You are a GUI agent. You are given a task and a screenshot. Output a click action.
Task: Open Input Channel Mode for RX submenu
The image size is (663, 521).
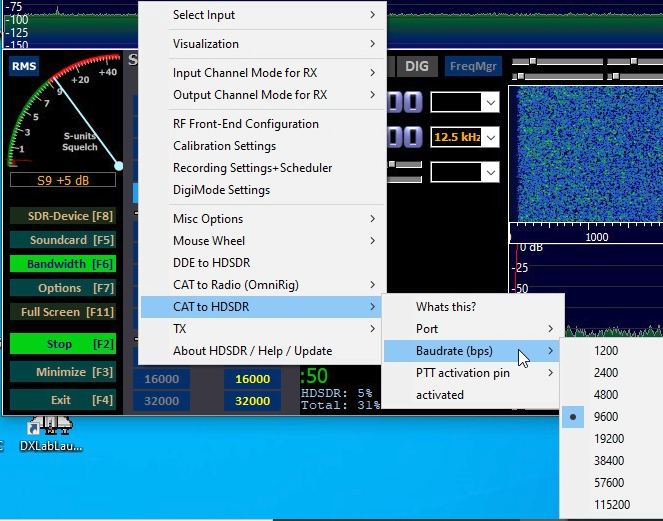[262, 73]
